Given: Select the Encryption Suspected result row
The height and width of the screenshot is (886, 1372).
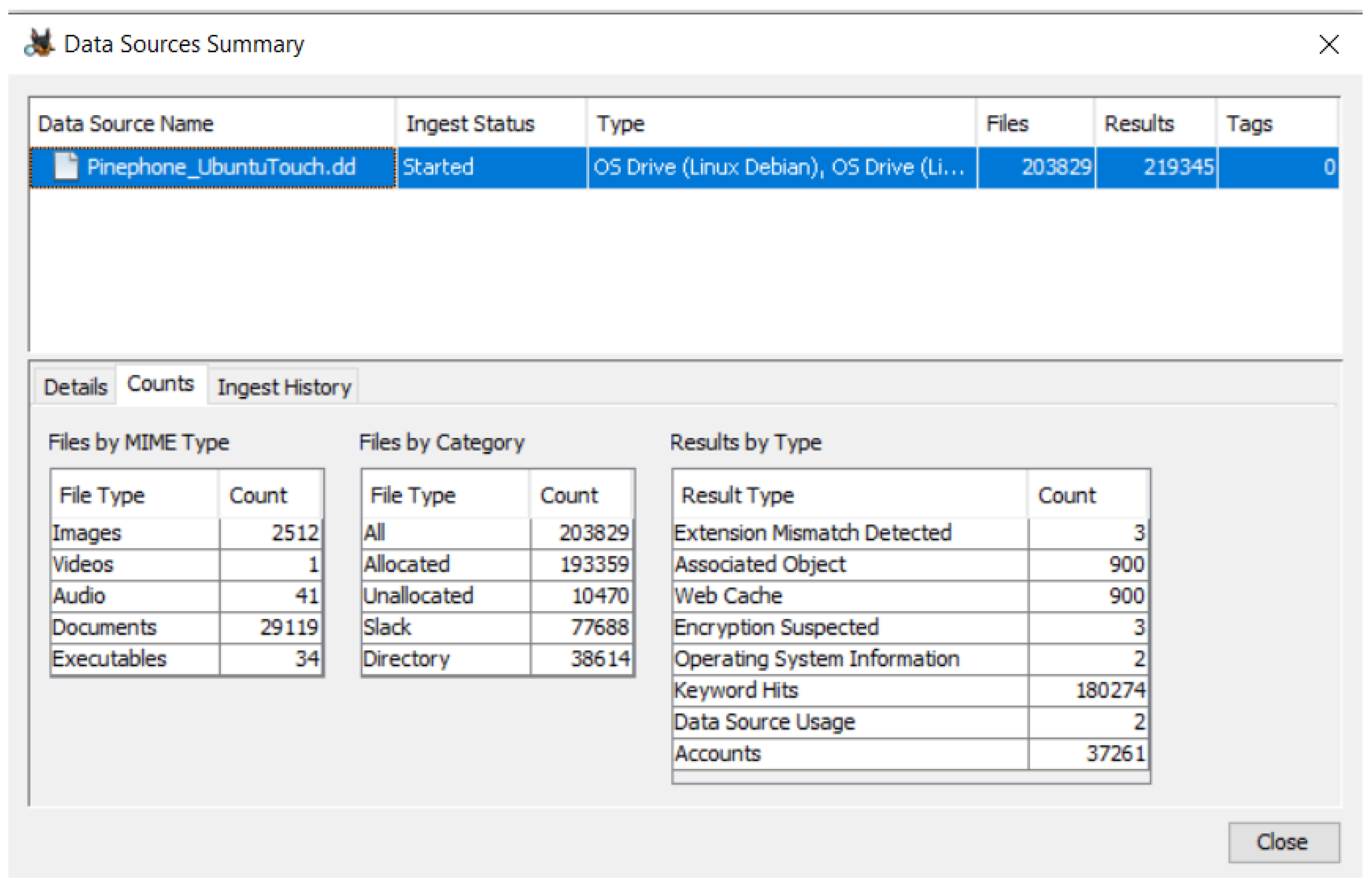Looking at the screenshot, I should 911,627.
